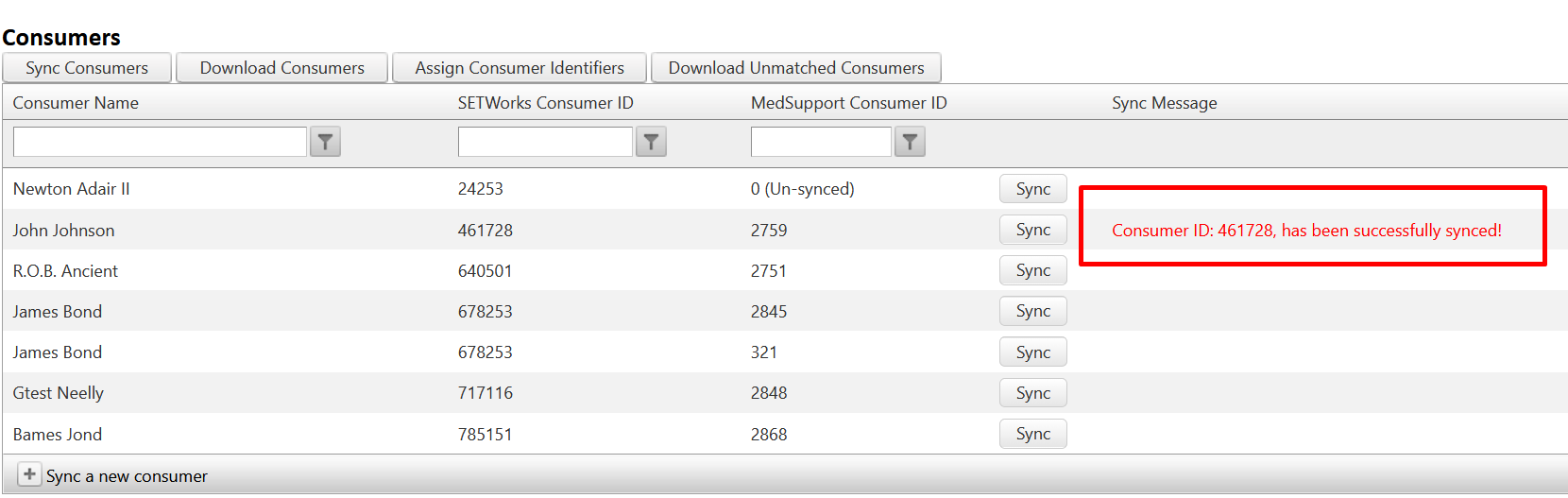Click the Download Consumers button

tap(281, 68)
